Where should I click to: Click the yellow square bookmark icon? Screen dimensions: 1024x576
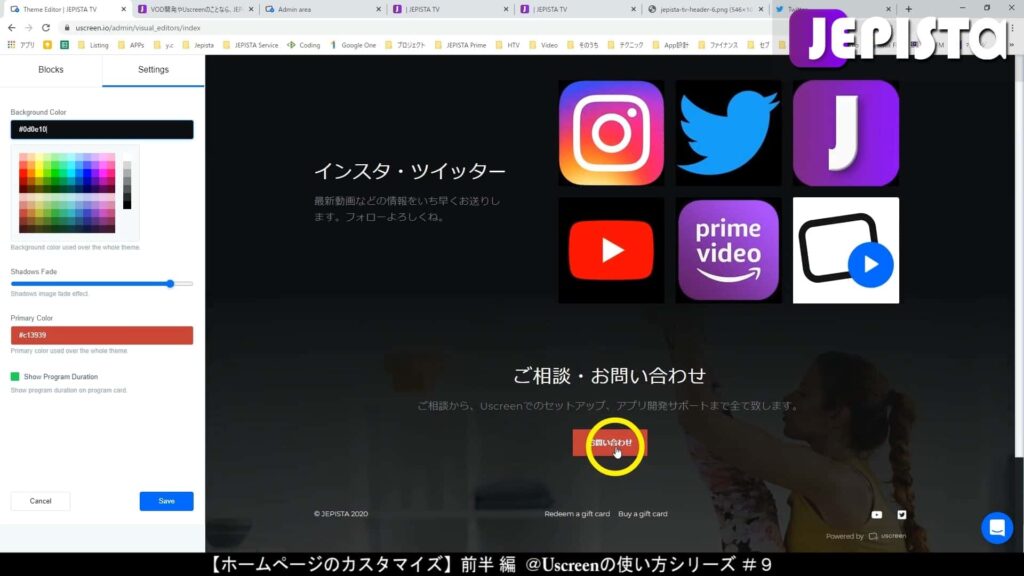click(47, 45)
